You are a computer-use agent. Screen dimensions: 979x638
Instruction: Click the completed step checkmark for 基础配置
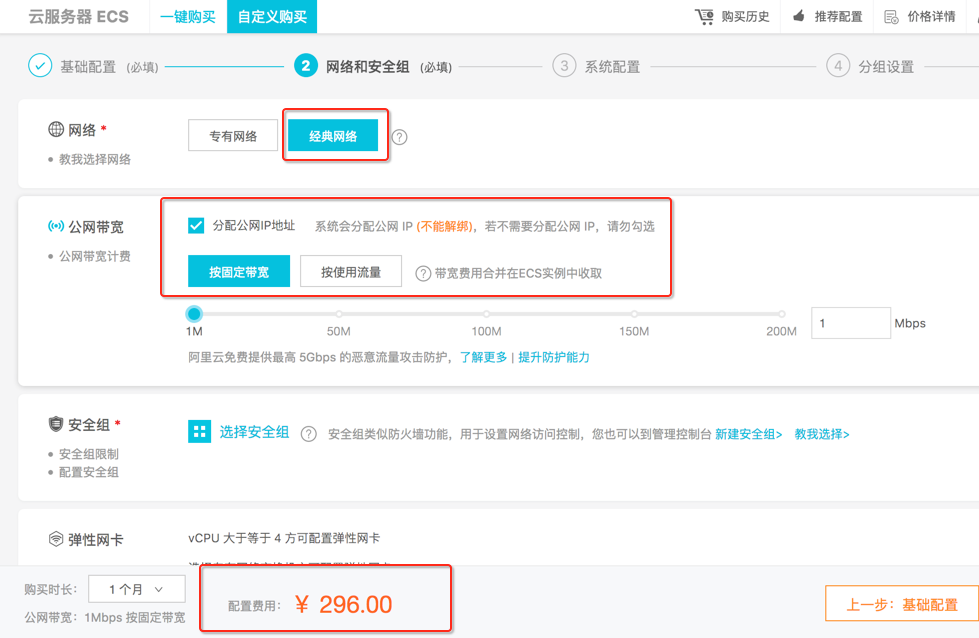40,66
